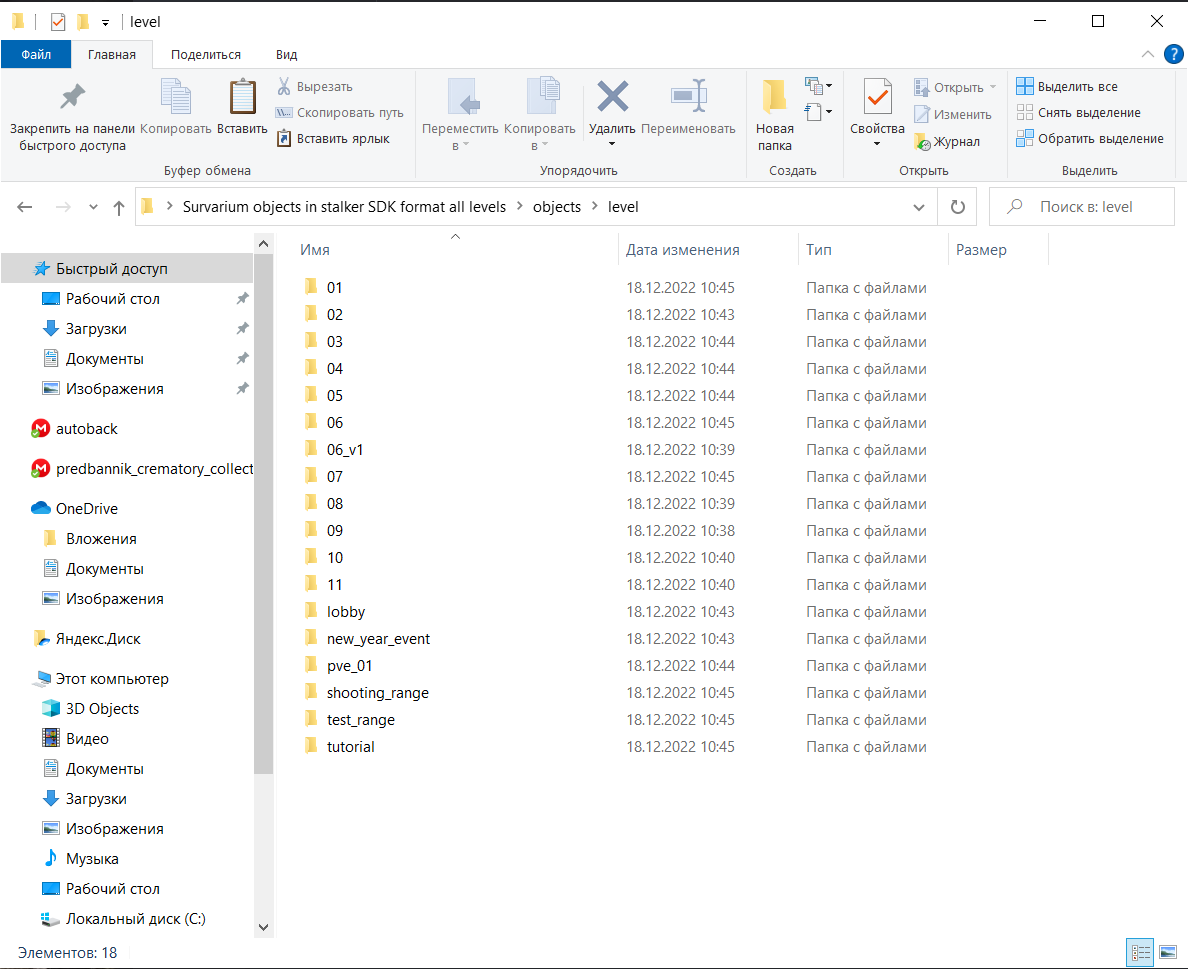Viewport: 1188px width, 969px height.
Task: Click Выделить все
Action: 1067,86
